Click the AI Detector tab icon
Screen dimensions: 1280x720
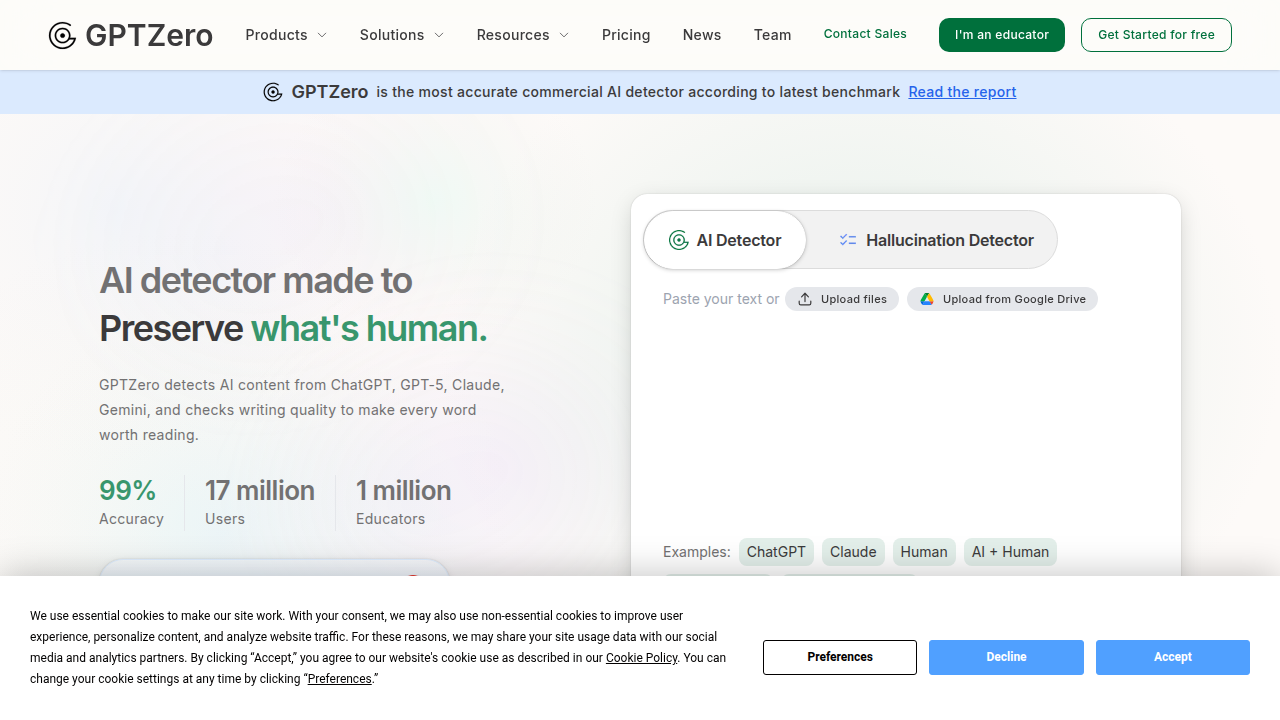(679, 240)
